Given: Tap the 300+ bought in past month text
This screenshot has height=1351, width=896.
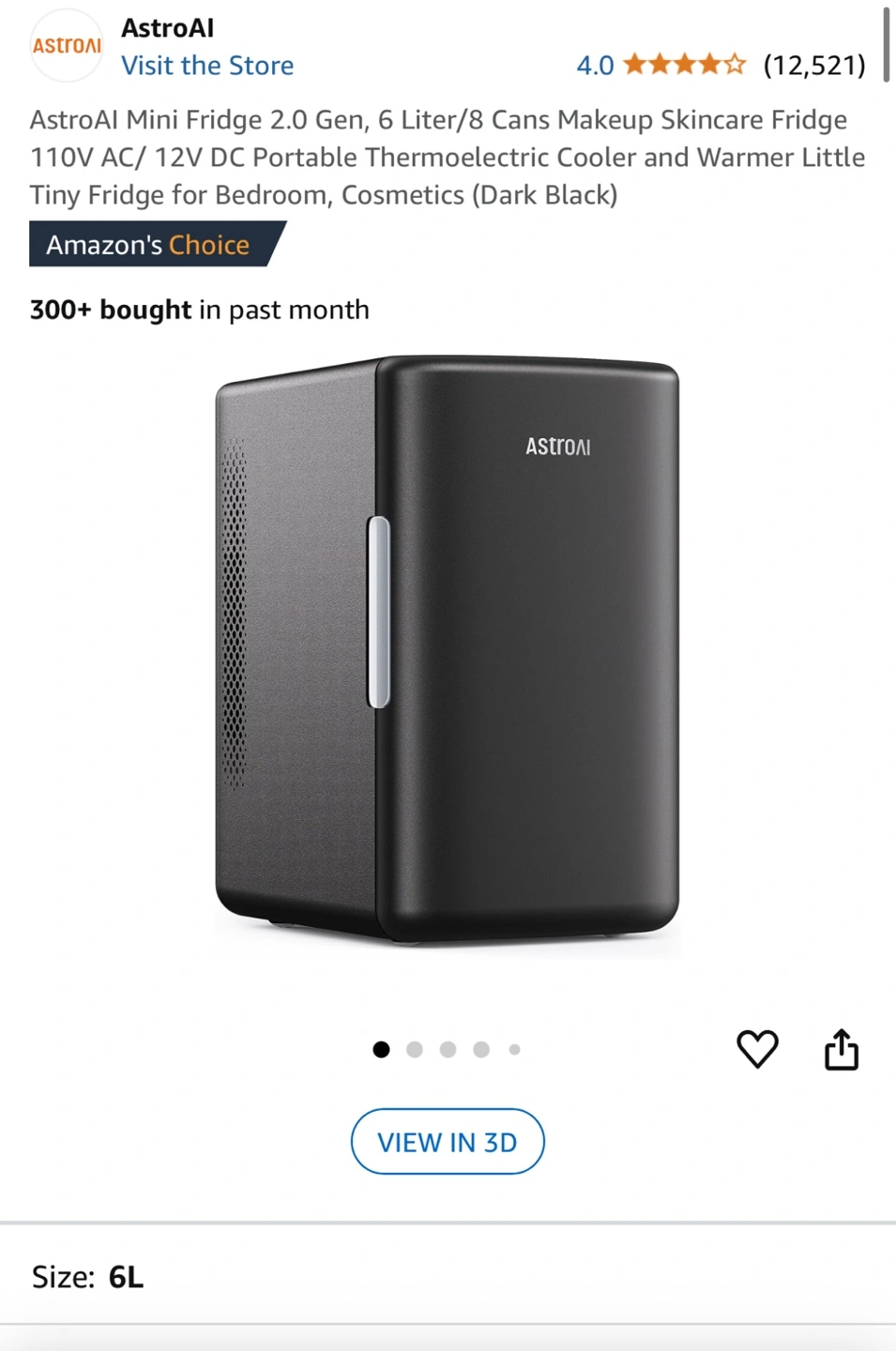Looking at the screenshot, I should (x=200, y=310).
